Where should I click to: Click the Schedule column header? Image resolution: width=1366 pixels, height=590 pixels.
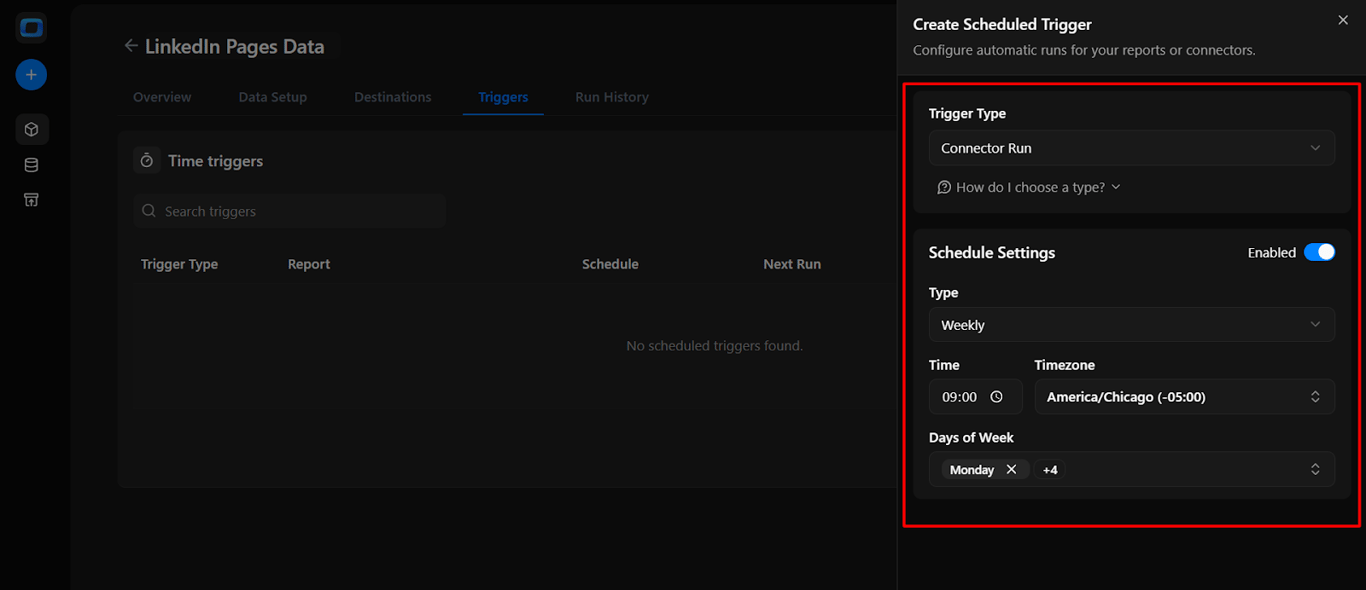click(610, 264)
